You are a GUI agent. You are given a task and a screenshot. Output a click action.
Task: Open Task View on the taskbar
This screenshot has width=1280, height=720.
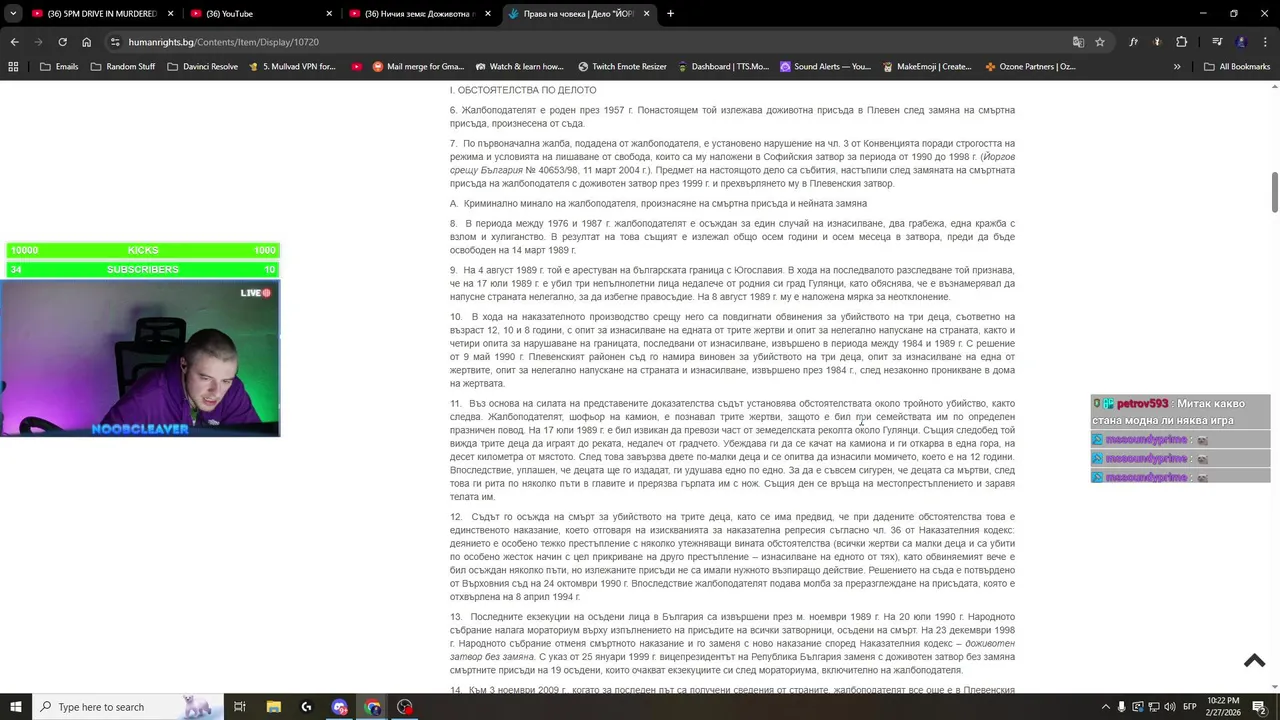click(x=240, y=707)
